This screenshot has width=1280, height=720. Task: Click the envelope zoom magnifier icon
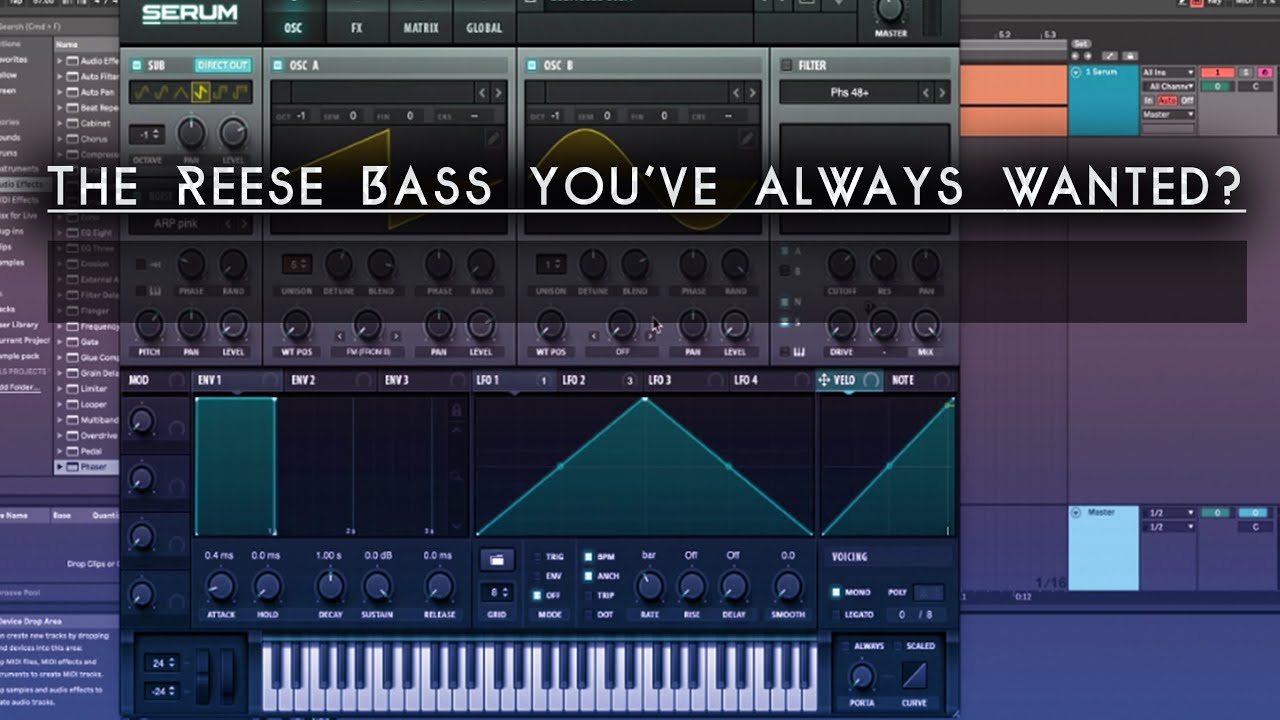(x=456, y=476)
